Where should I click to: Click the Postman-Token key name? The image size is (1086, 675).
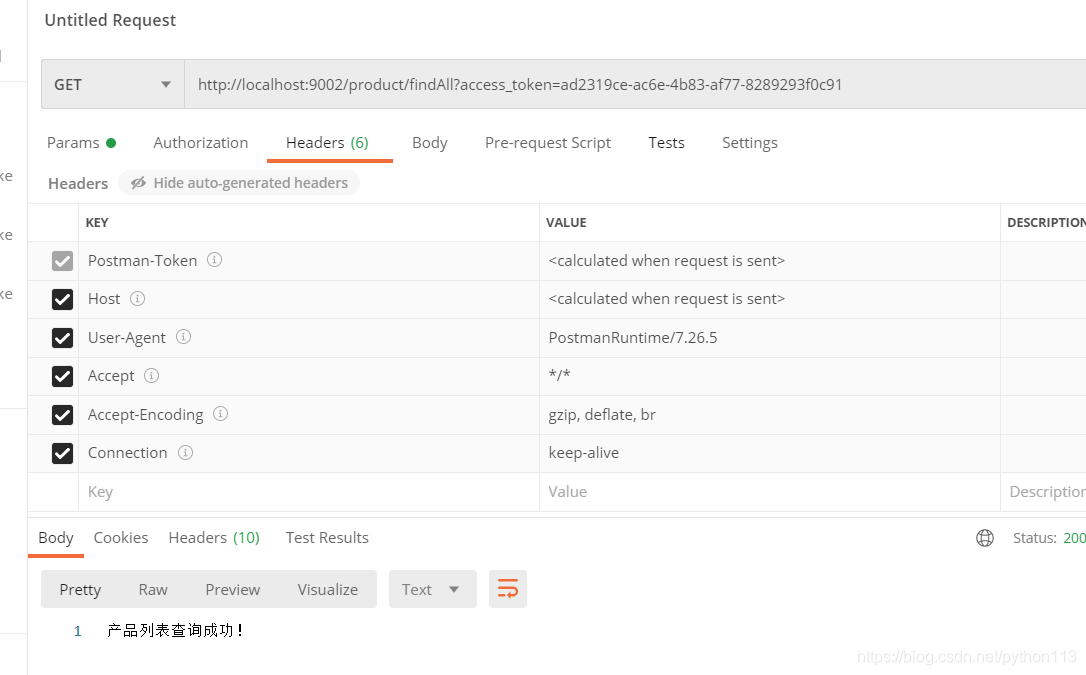[x=143, y=261]
